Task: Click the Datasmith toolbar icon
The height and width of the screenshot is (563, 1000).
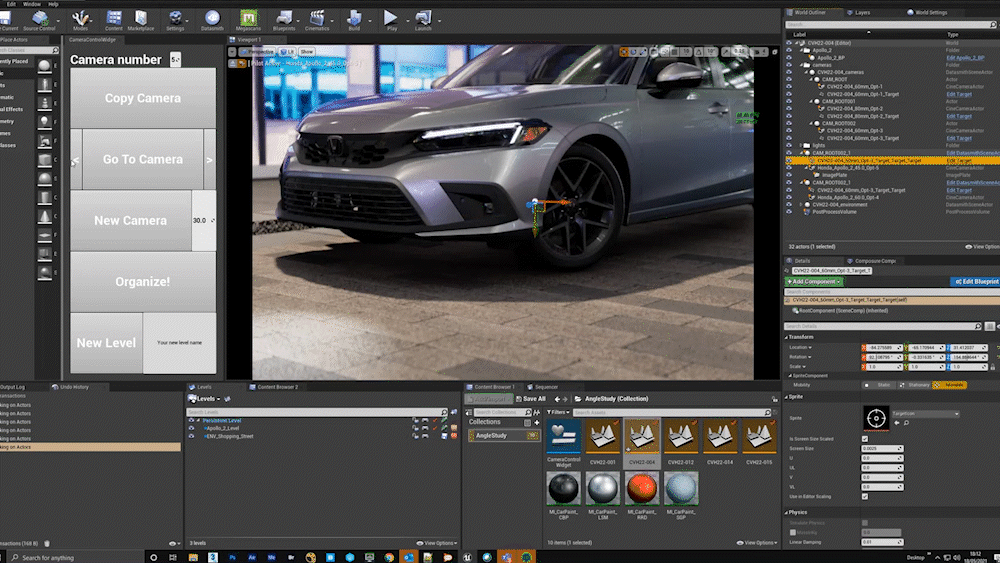Action: (212, 19)
